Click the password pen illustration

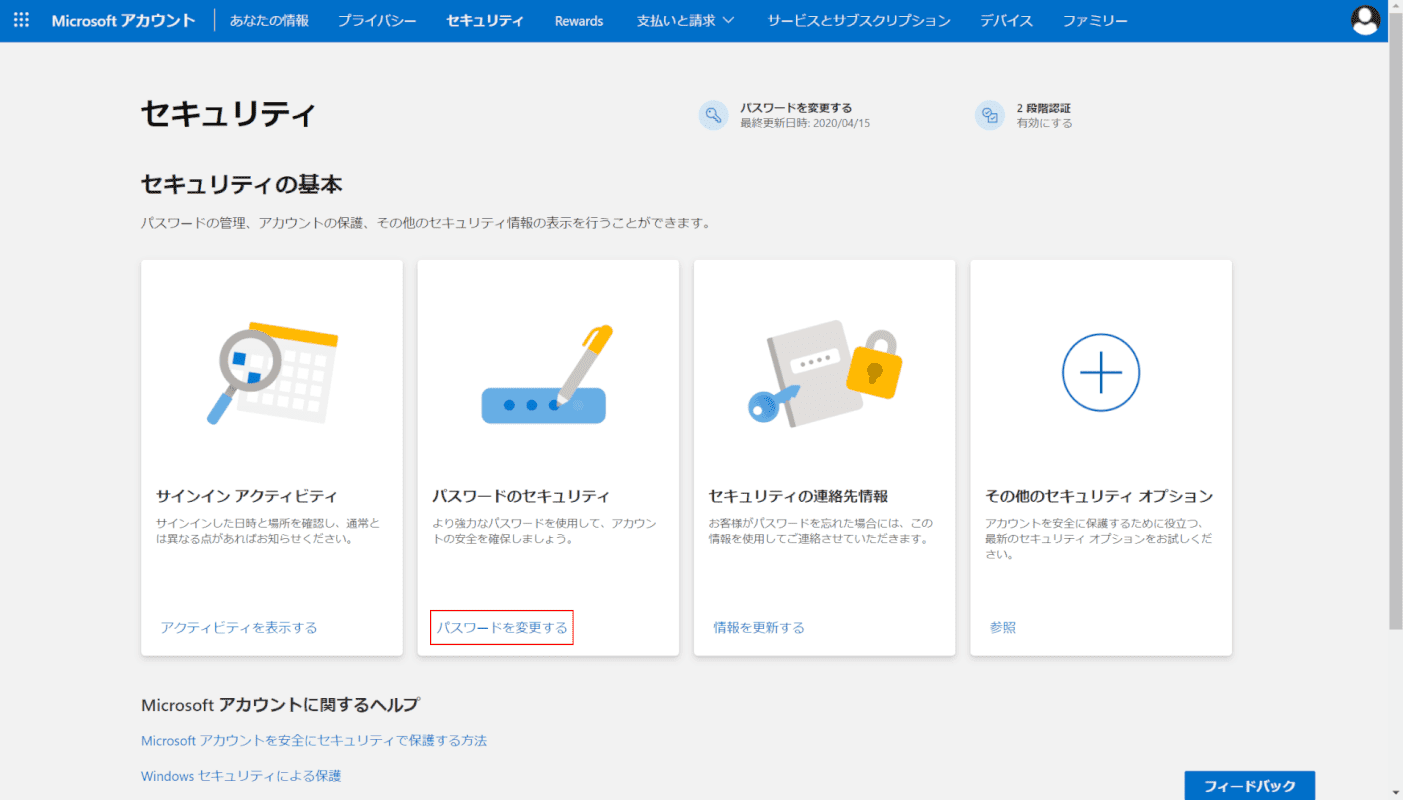coord(548,374)
